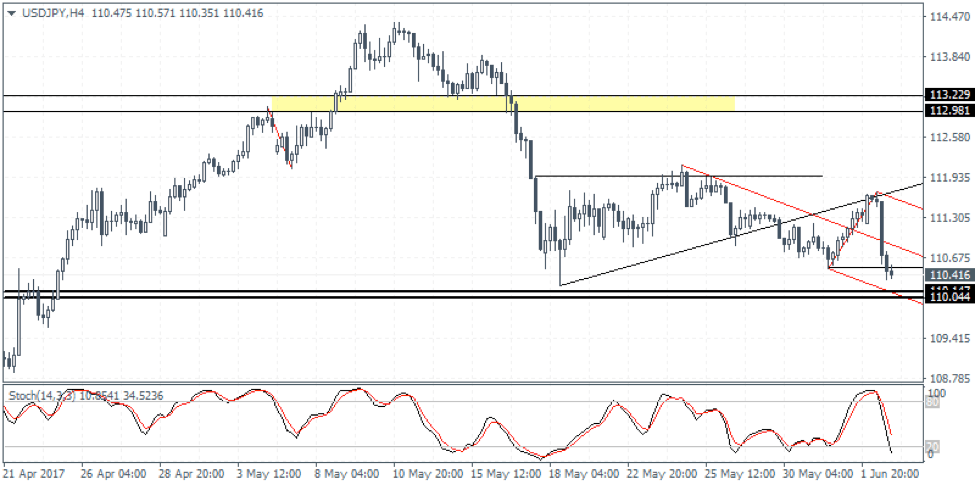Click the dropdown triangle beside USDJPY,H4

click(10, 11)
